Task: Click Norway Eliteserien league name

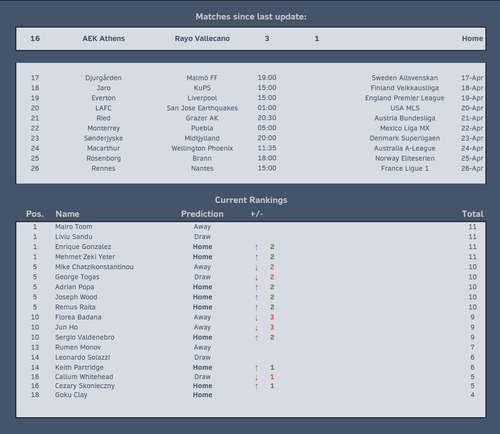Action: [x=405, y=158]
